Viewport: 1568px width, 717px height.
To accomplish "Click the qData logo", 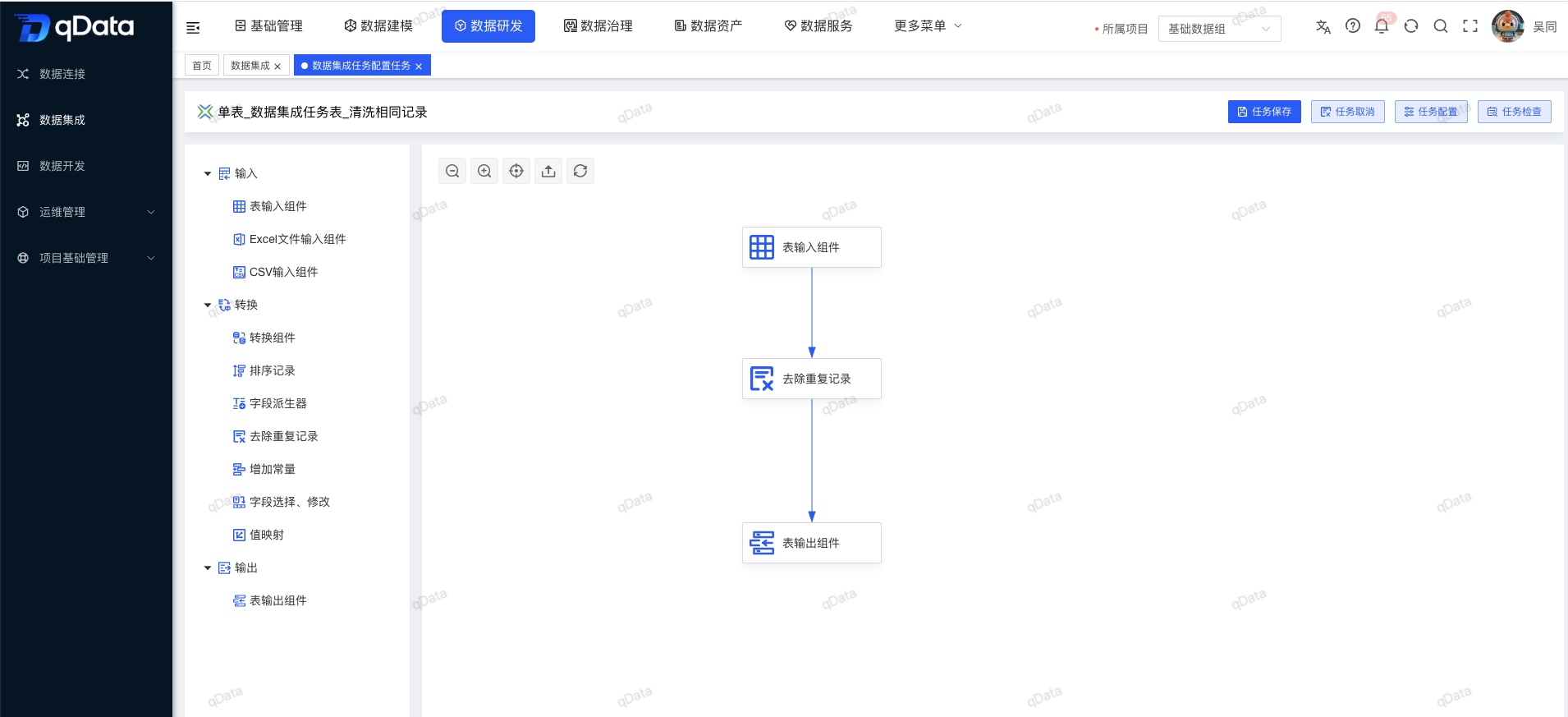I will pos(75,27).
